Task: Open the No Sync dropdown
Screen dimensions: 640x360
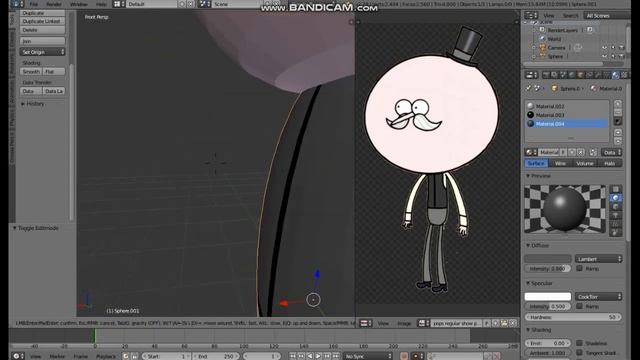Action: tap(367, 356)
